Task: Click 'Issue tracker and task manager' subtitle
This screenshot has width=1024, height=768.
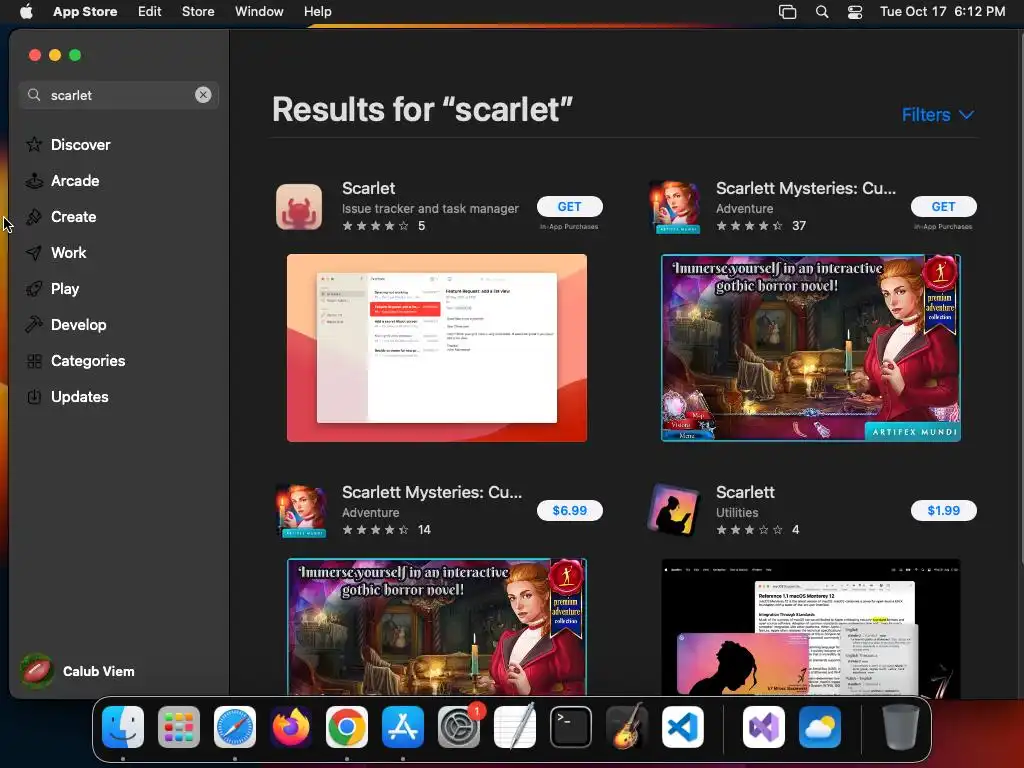Action: tap(430, 208)
